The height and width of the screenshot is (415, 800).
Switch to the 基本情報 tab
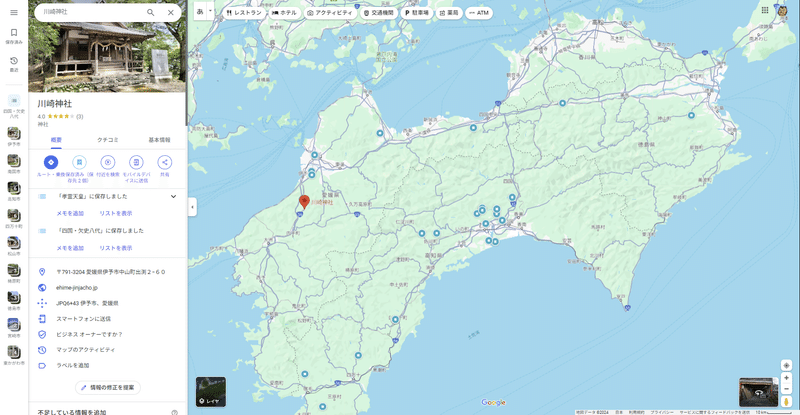(x=159, y=140)
